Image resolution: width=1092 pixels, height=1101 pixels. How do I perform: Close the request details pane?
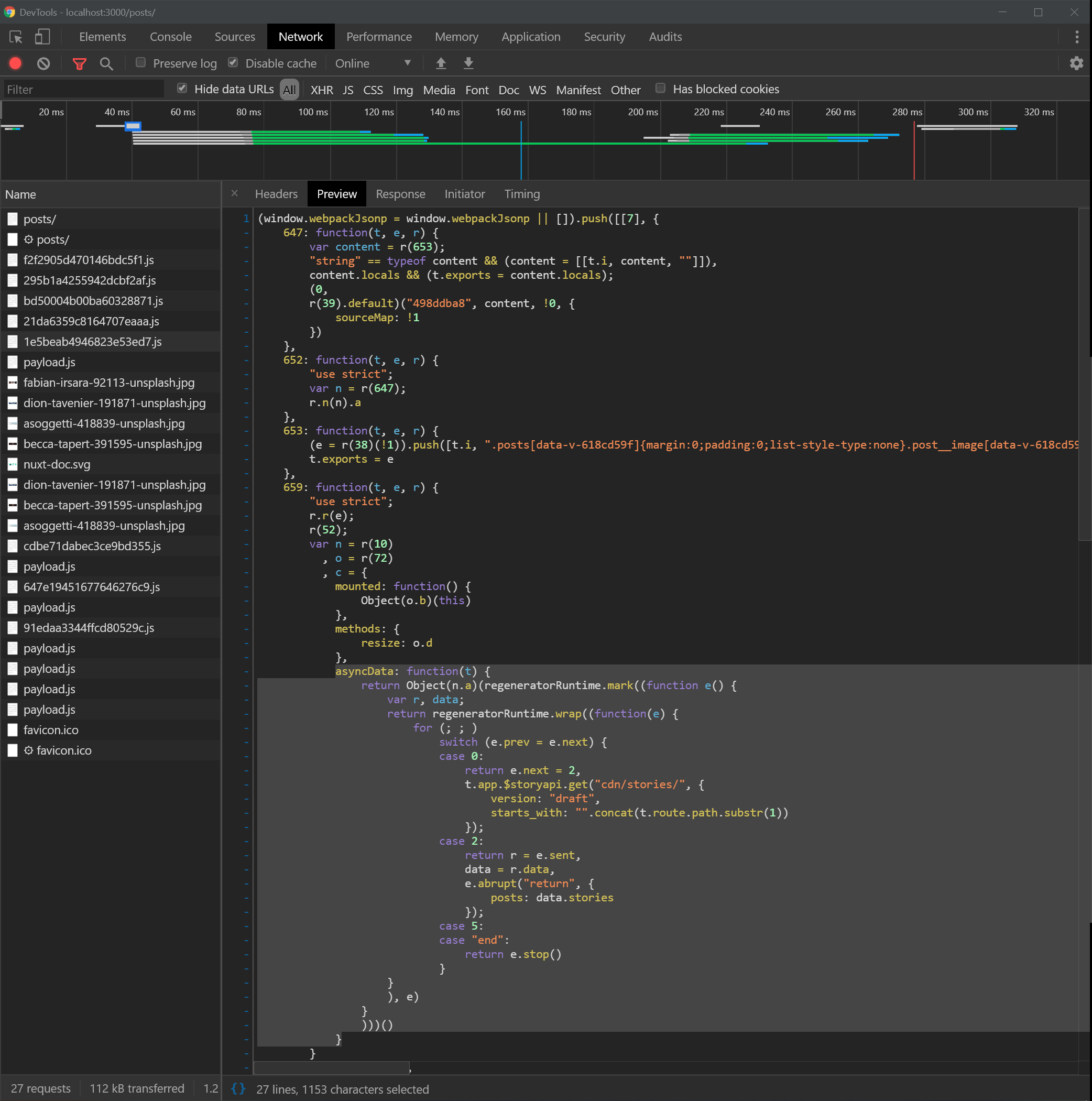pyautogui.click(x=234, y=193)
